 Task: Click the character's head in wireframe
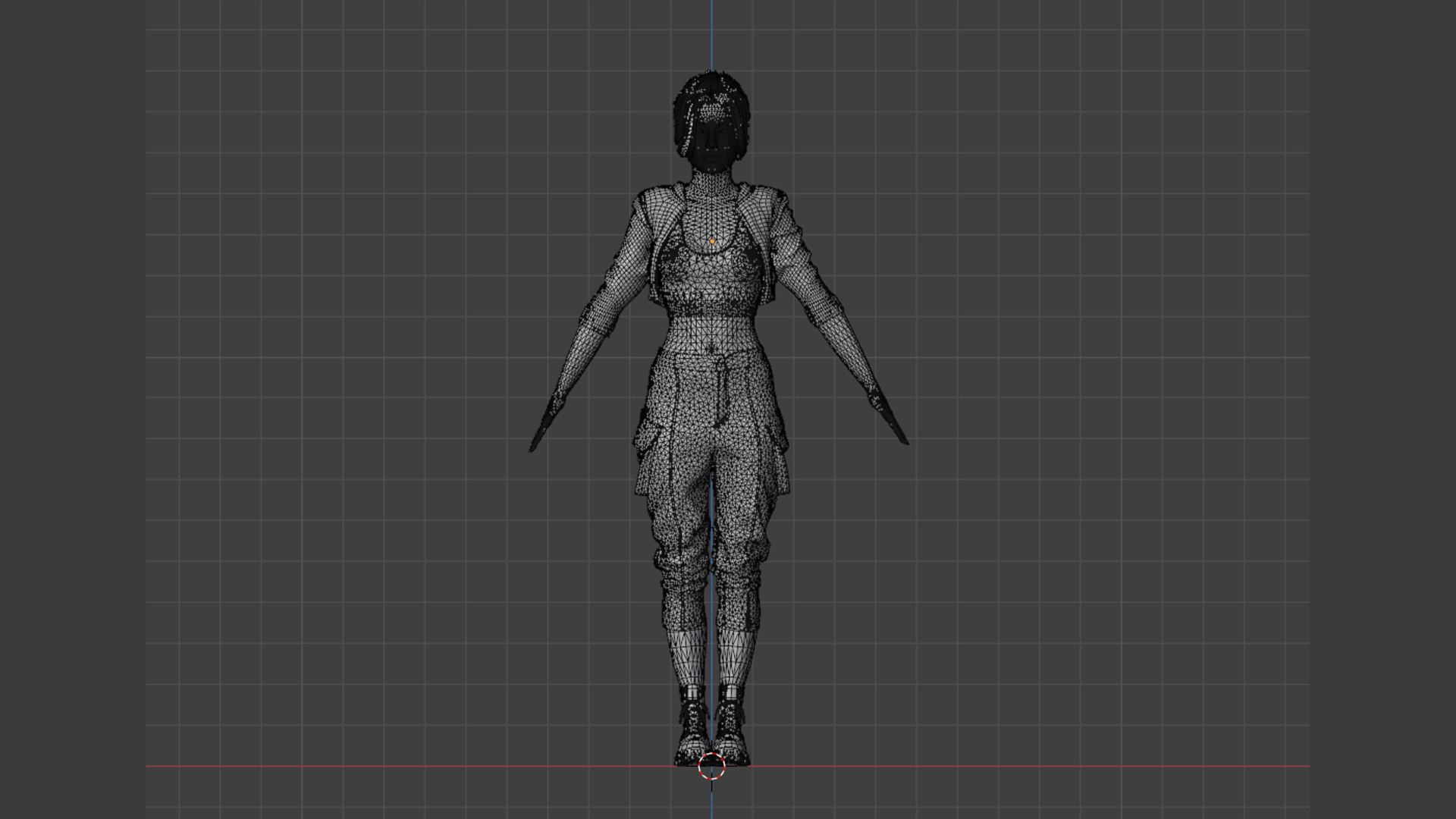point(711,121)
